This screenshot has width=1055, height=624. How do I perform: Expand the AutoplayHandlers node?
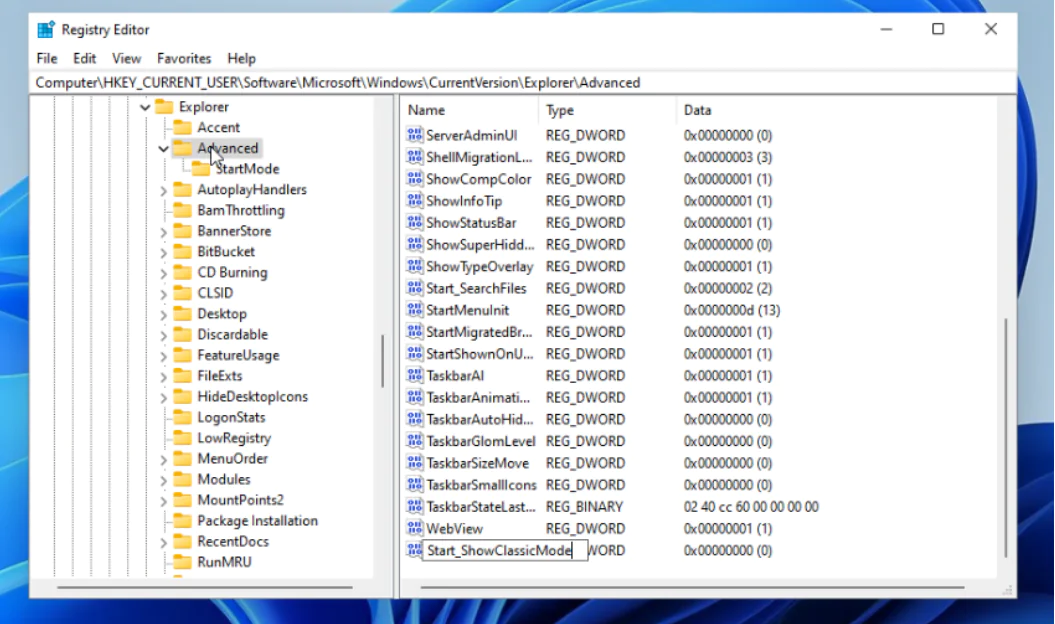(163, 189)
